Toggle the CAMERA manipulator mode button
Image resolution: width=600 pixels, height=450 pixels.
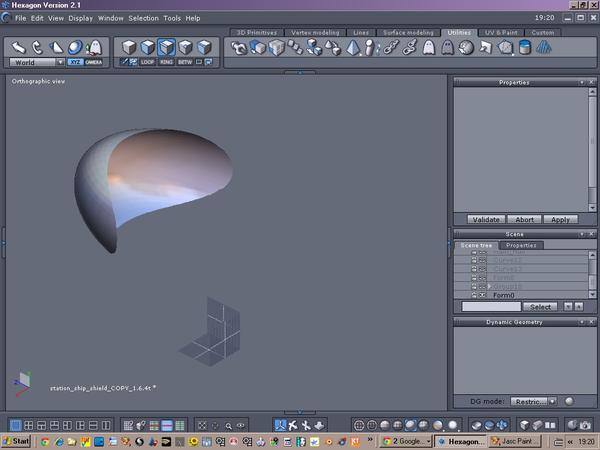pos(94,61)
